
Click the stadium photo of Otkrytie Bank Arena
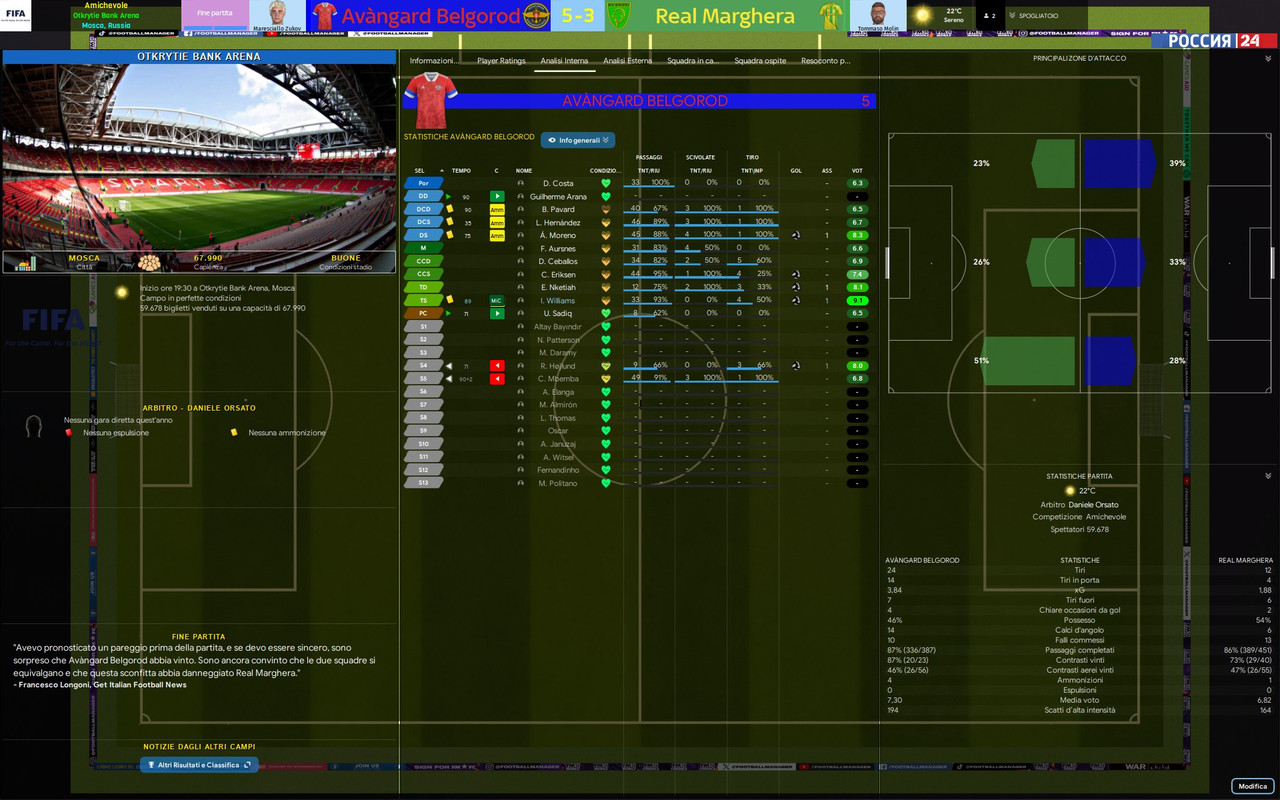200,159
